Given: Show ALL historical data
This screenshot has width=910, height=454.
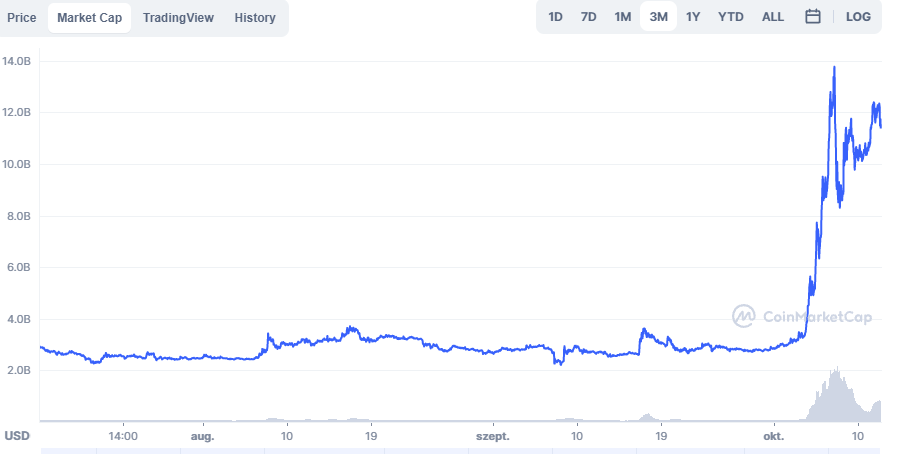Looking at the screenshot, I should click(x=772, y=17).
